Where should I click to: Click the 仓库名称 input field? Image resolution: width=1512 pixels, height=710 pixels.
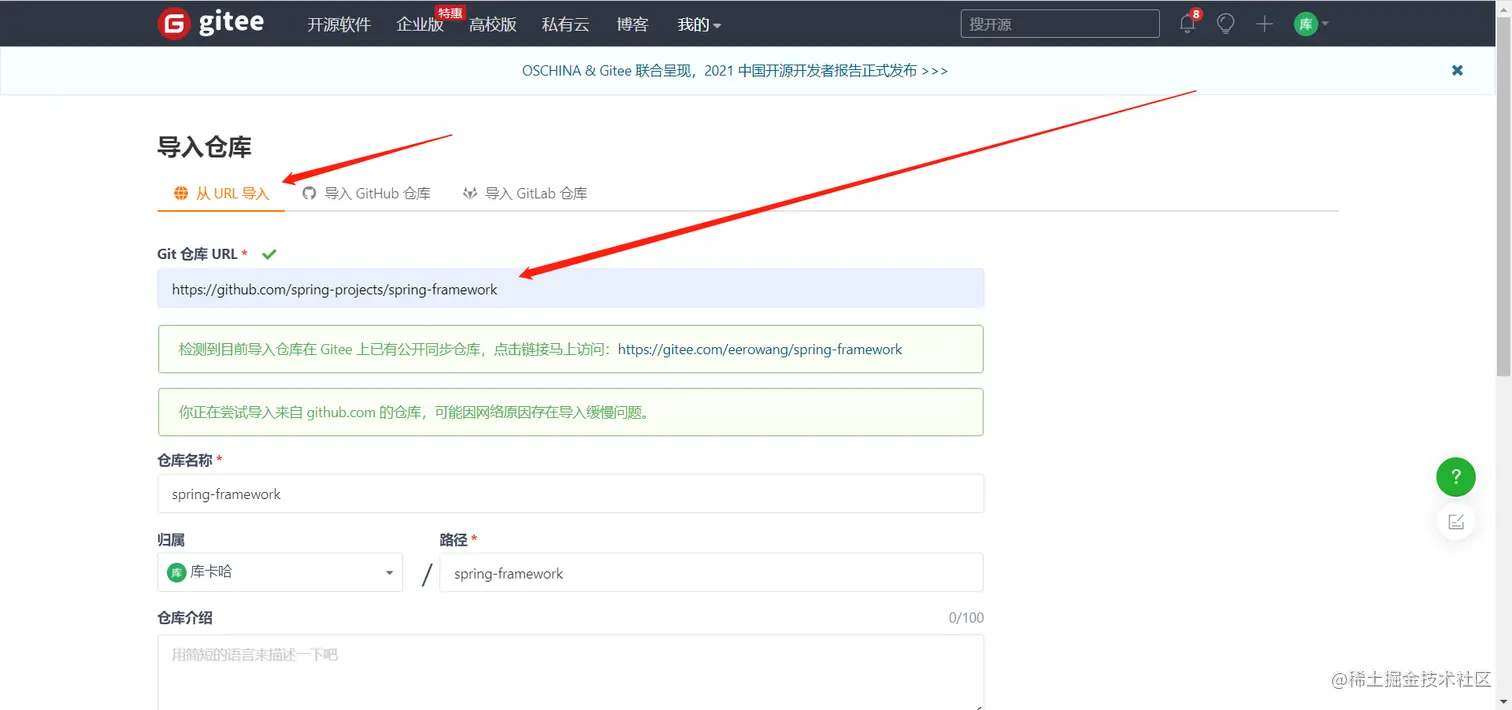[x=571, y=494]
